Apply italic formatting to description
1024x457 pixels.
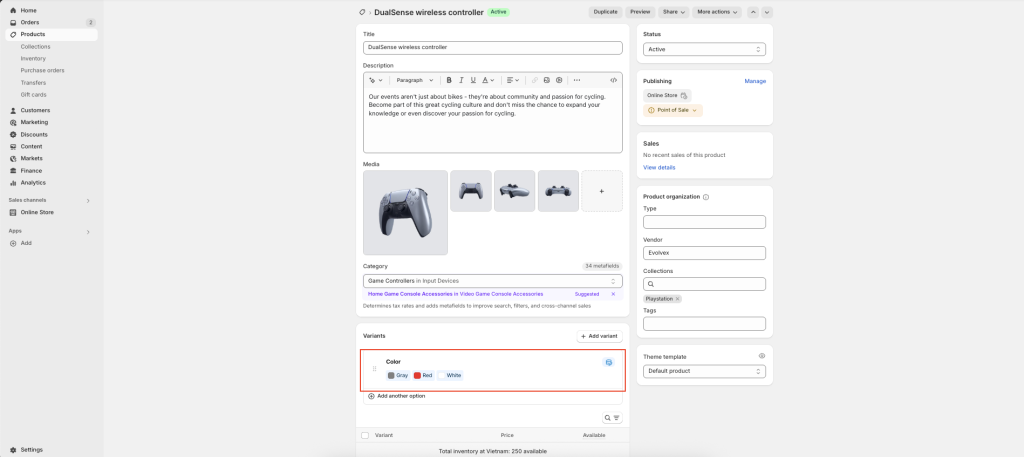461,80
